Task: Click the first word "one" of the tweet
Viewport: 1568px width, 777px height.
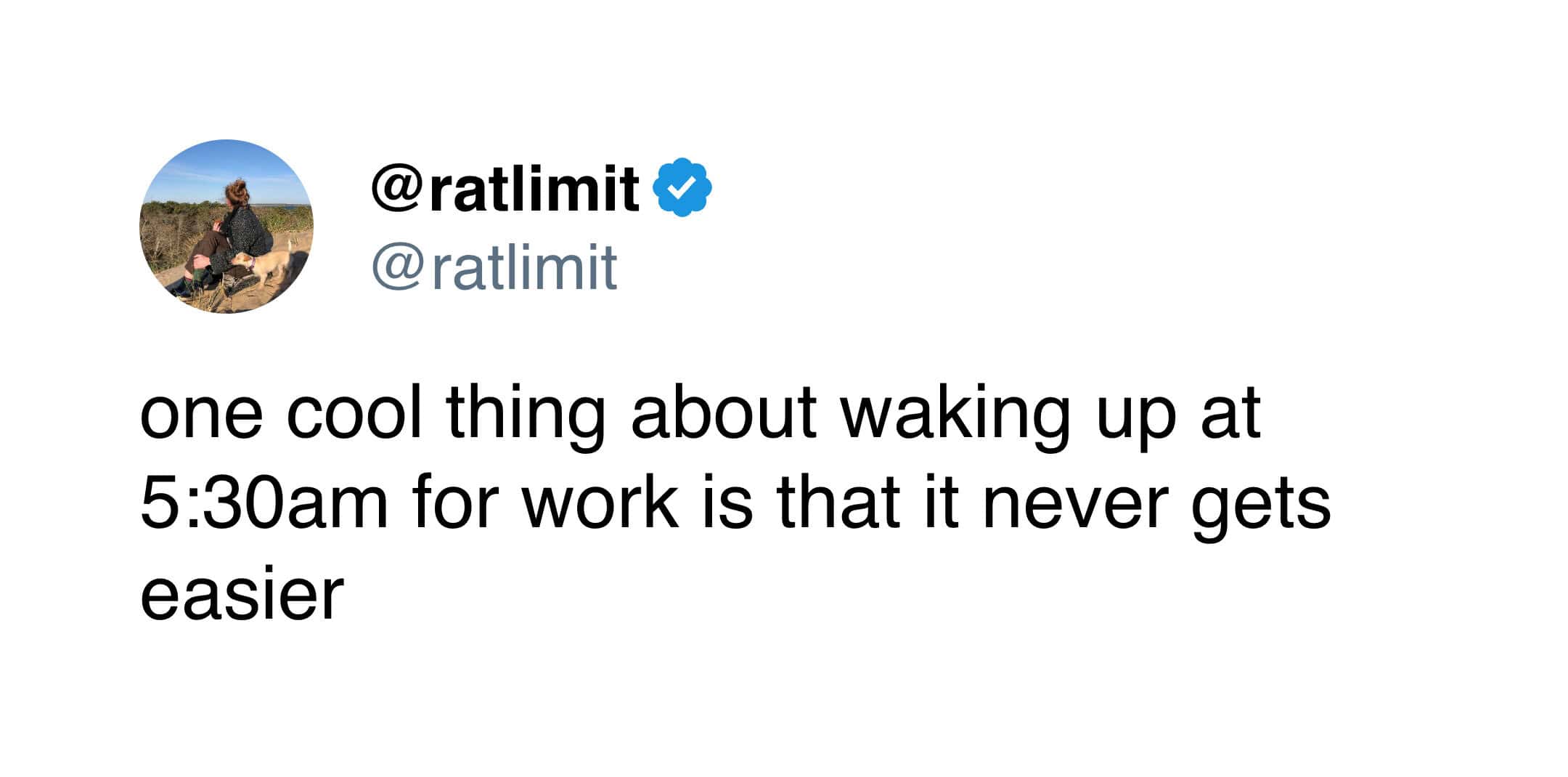Action: pyautogui.click(x=201, y=418)
